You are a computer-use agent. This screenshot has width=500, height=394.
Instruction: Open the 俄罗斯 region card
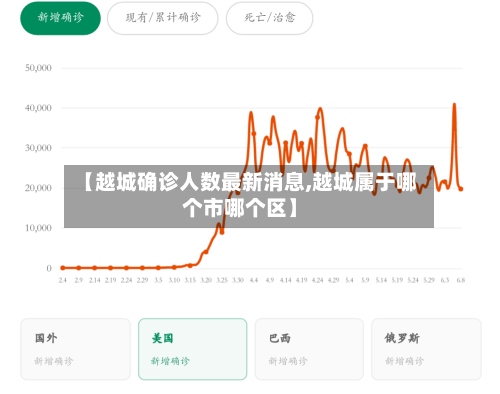coord(426,349)
